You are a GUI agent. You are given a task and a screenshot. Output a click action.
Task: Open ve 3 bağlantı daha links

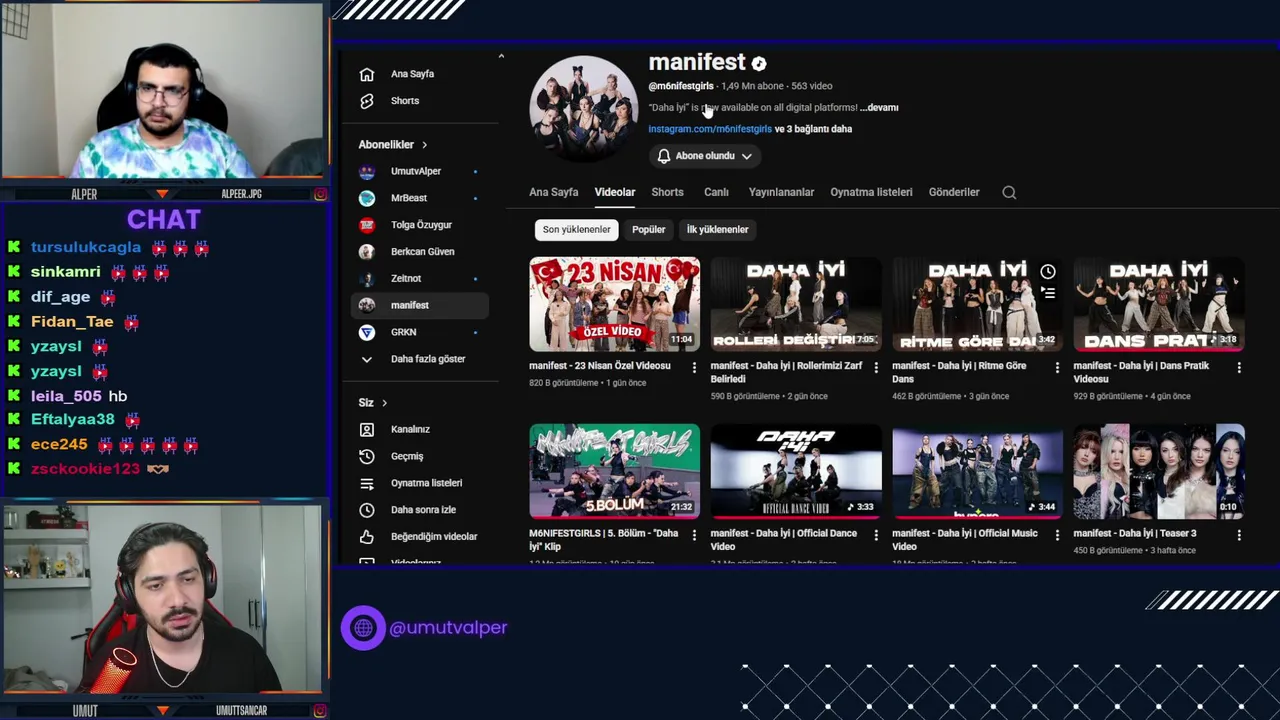(x=813, y=129)
